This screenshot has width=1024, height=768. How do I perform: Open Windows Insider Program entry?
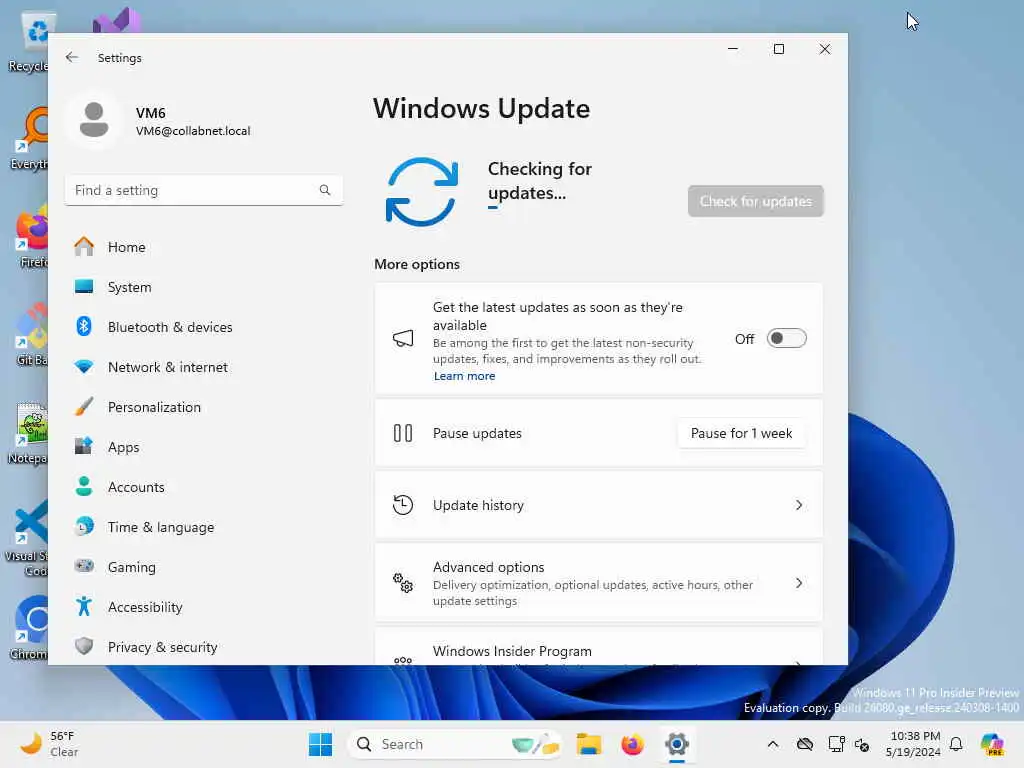coord(598,647)
